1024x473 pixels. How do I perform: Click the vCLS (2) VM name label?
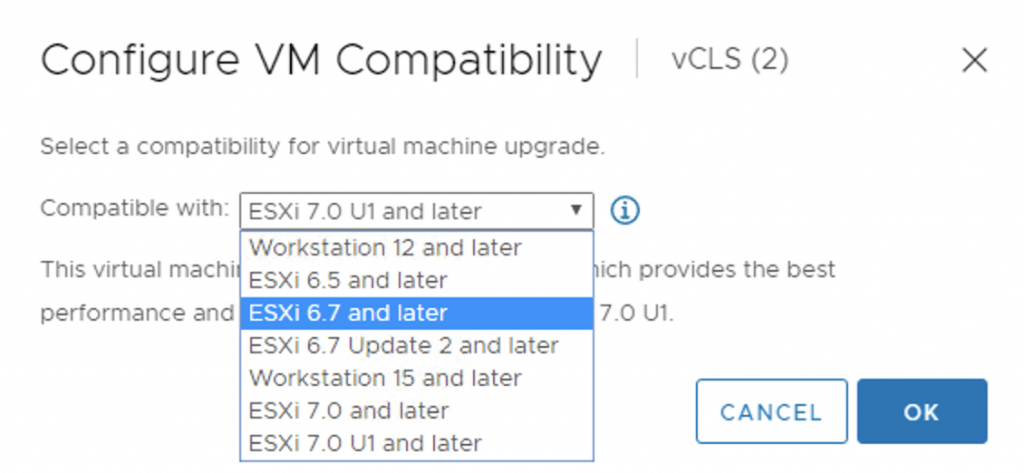tap(729, 61)
